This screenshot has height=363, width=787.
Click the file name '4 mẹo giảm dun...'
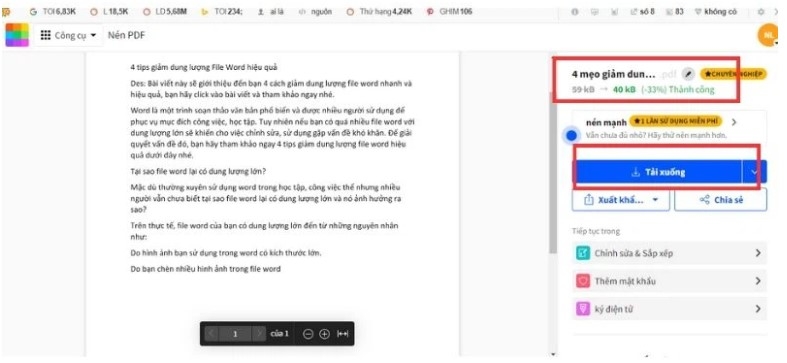(613, 74)
